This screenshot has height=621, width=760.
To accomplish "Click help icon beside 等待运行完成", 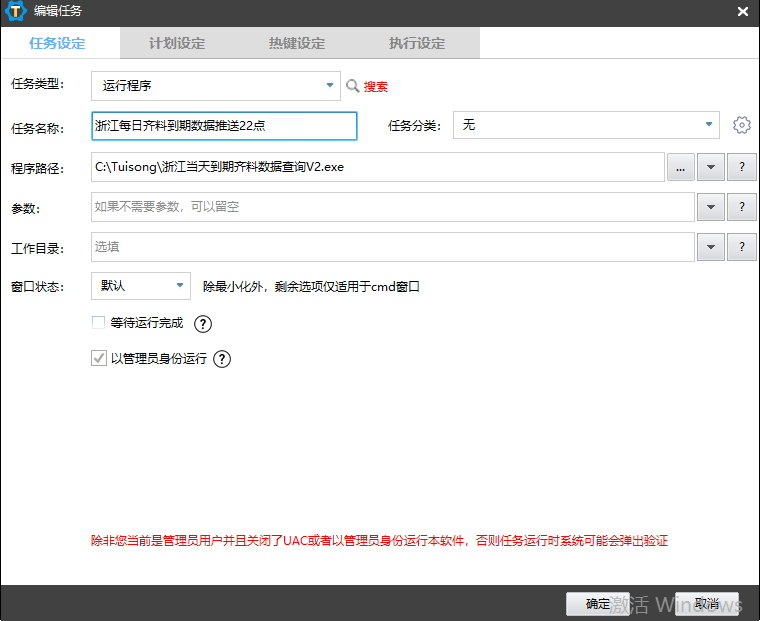I will click(203, 324).
